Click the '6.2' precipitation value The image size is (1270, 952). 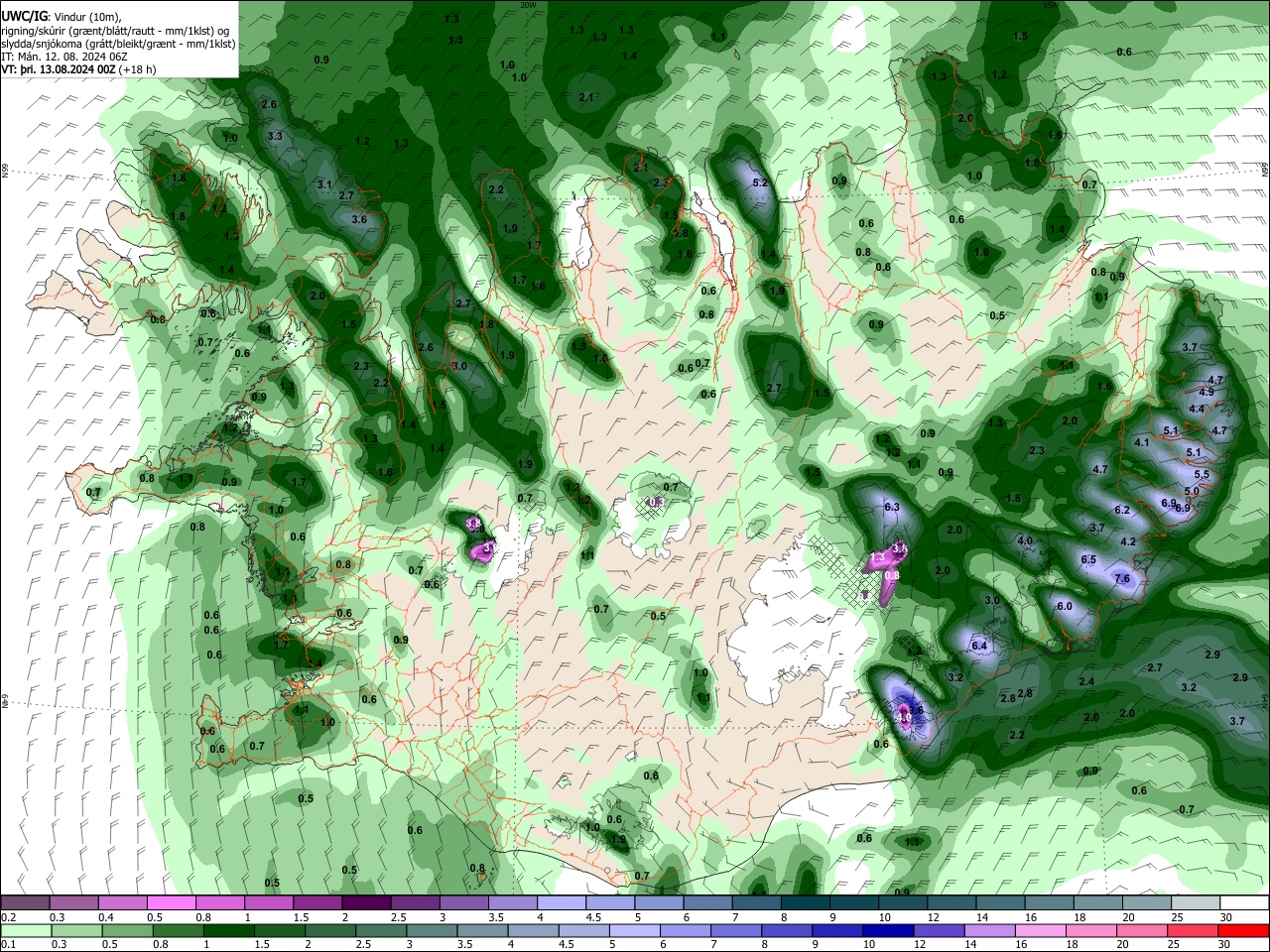click(x=1122, y=511)
